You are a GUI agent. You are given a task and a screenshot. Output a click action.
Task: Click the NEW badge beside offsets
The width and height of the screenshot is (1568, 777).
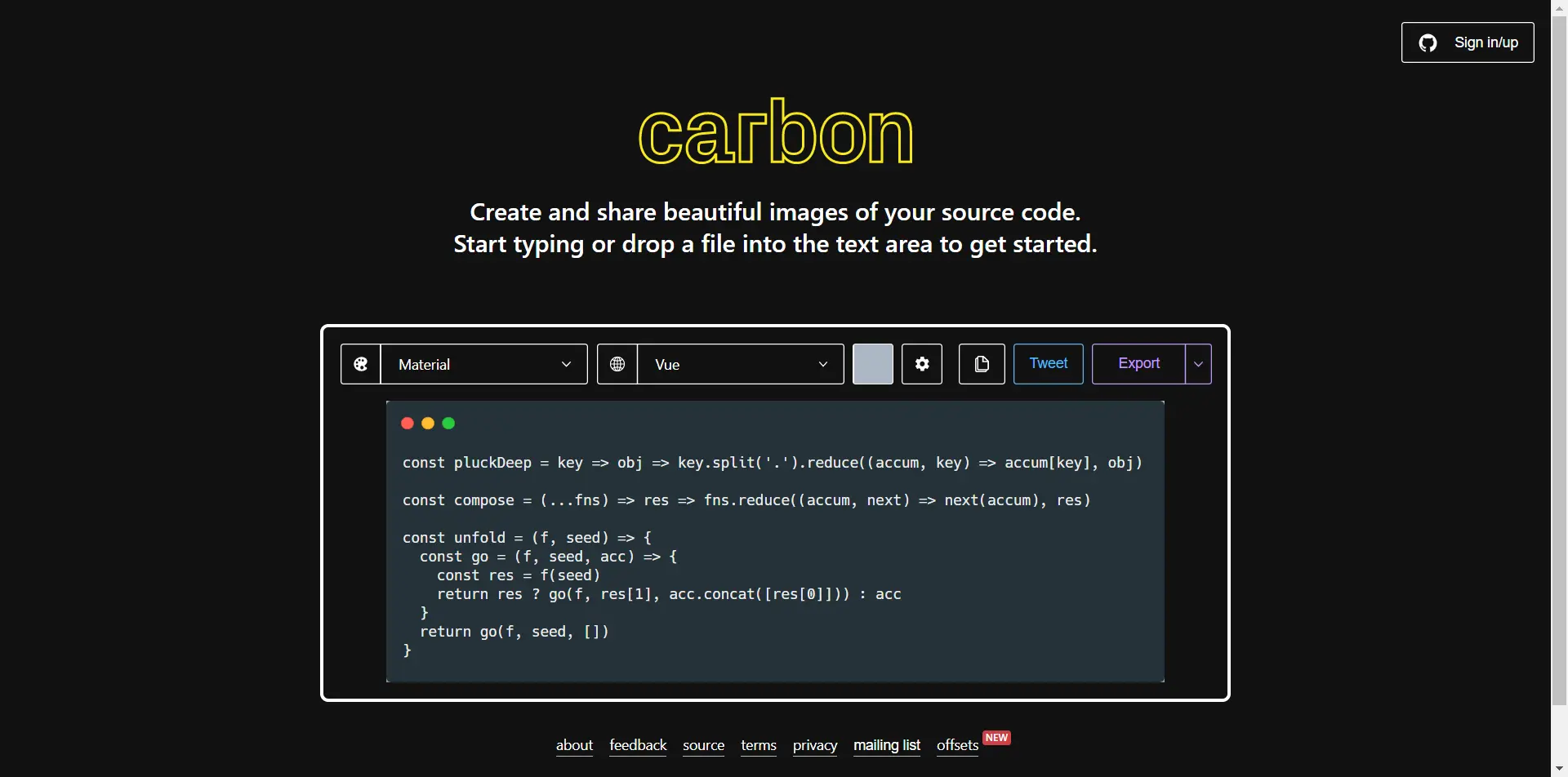click(x=997, y=738)
